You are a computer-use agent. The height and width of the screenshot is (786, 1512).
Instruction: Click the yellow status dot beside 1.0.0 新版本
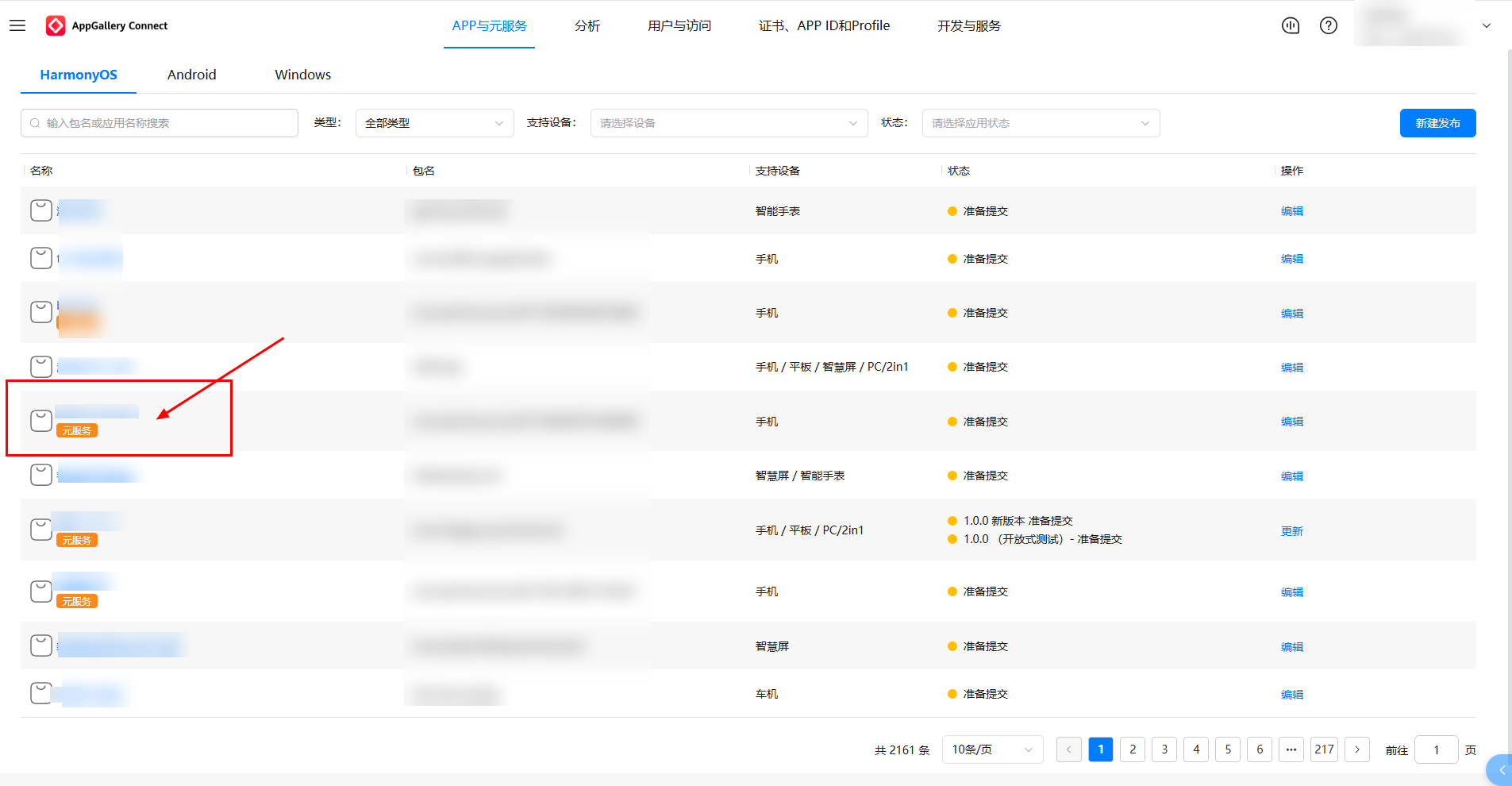point(952,521)
